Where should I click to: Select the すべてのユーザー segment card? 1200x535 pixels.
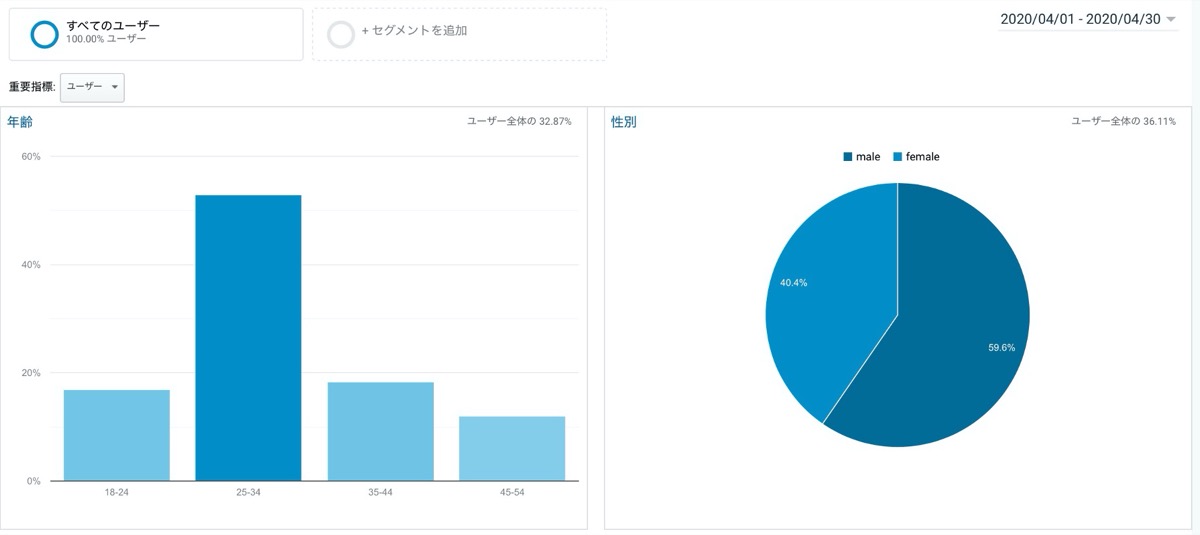(x=156, y=35)
